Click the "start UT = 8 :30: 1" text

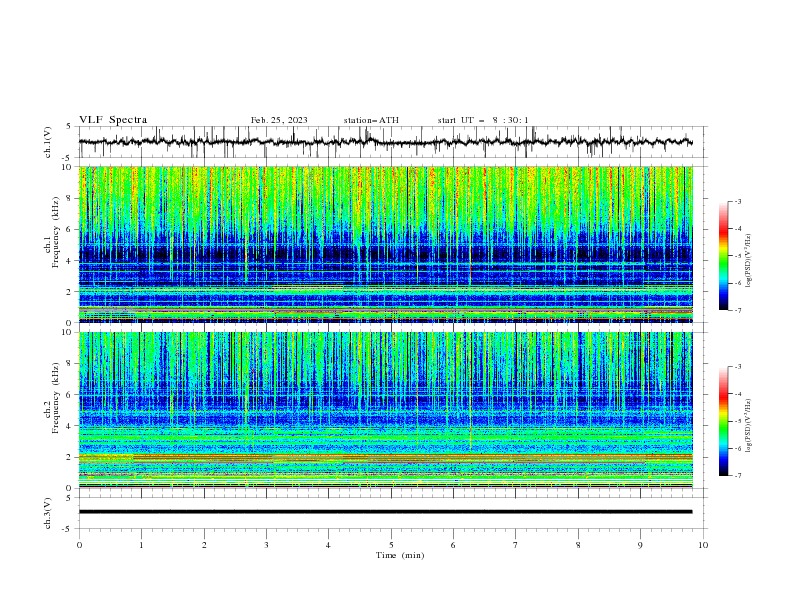483,120
